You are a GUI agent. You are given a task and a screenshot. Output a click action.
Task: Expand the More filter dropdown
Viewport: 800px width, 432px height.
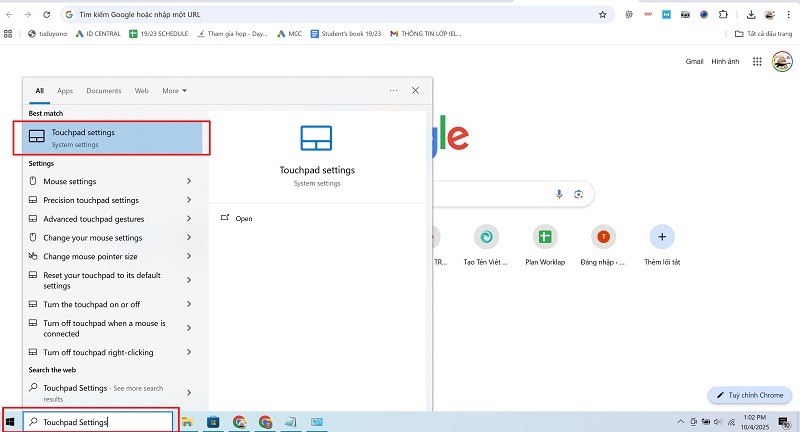pos(174,91)
